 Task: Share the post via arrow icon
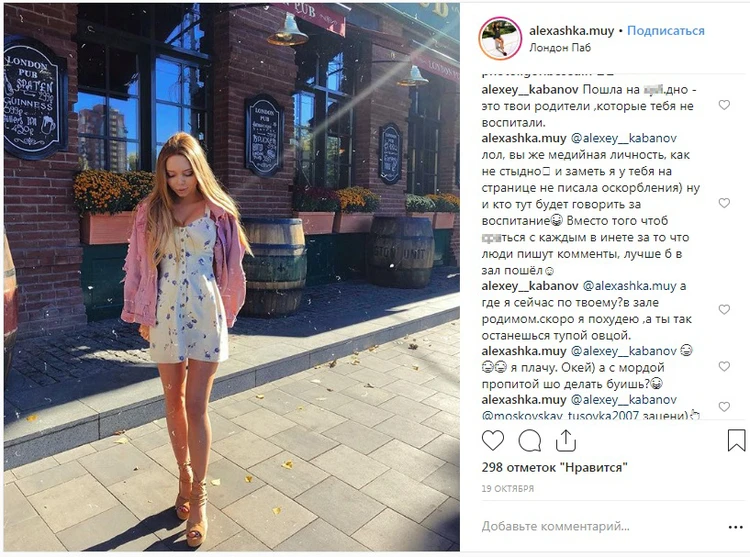coord(565,440)
